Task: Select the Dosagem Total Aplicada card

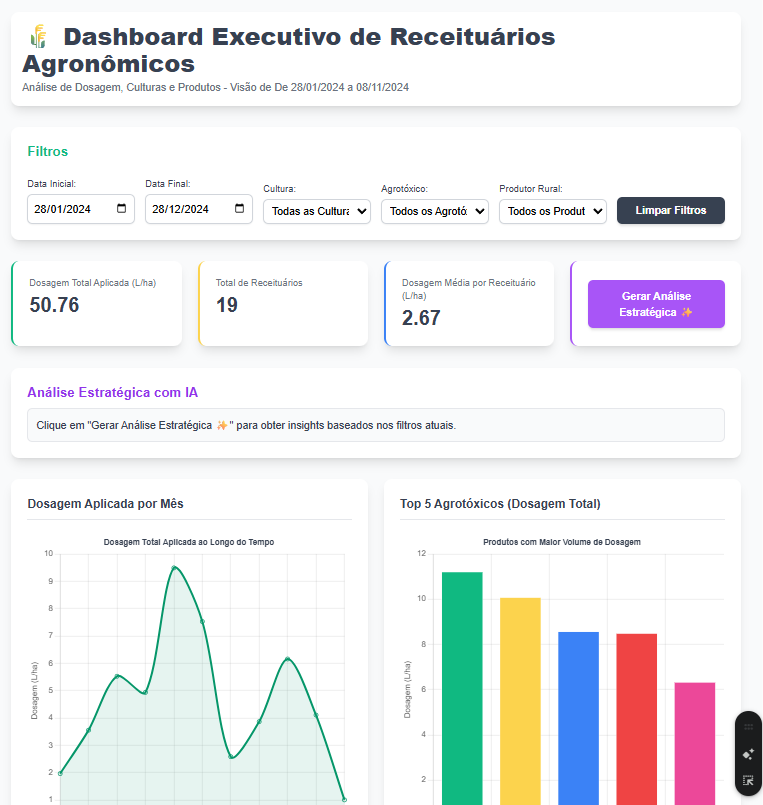Action: 97,304
